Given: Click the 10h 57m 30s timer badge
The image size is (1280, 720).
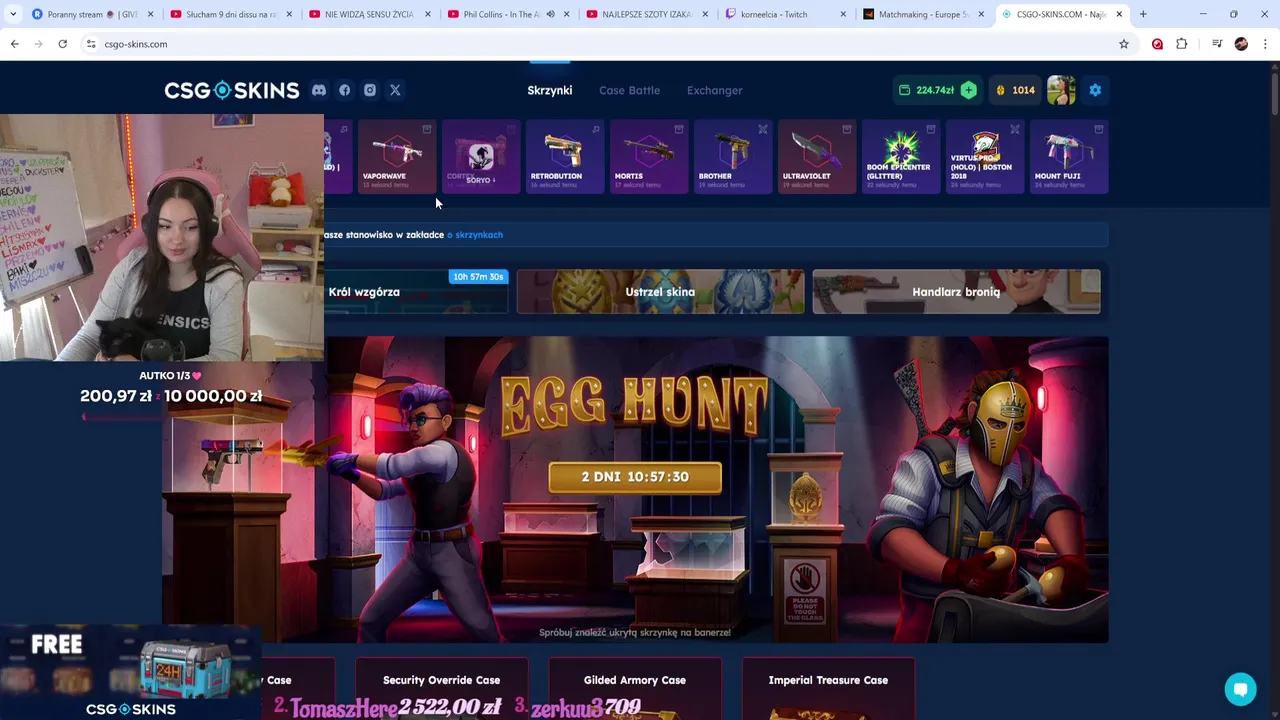Looking at the screenshot, I should pyautogui.click(x=478, y=277).
